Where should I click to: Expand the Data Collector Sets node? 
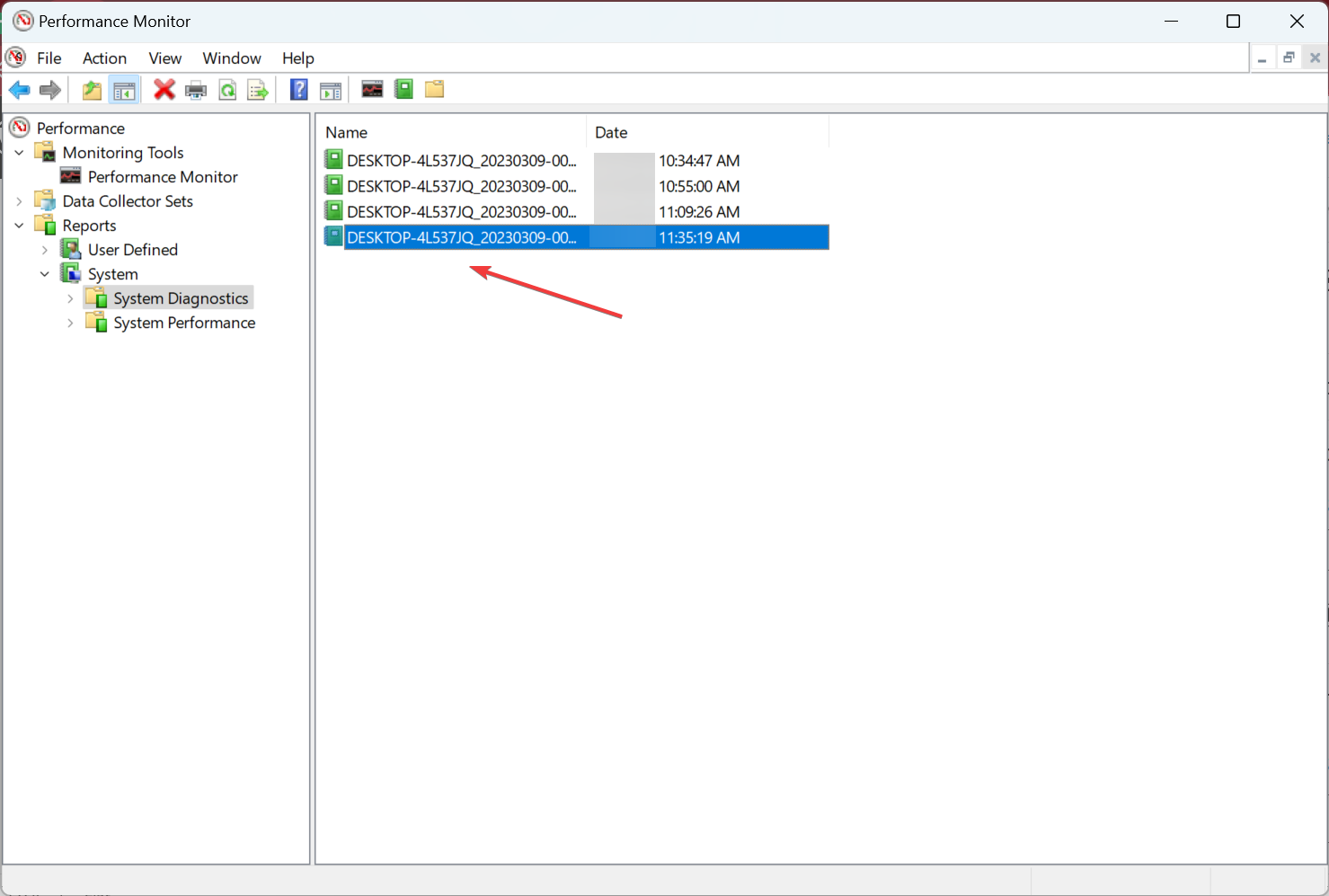(20, 201)
